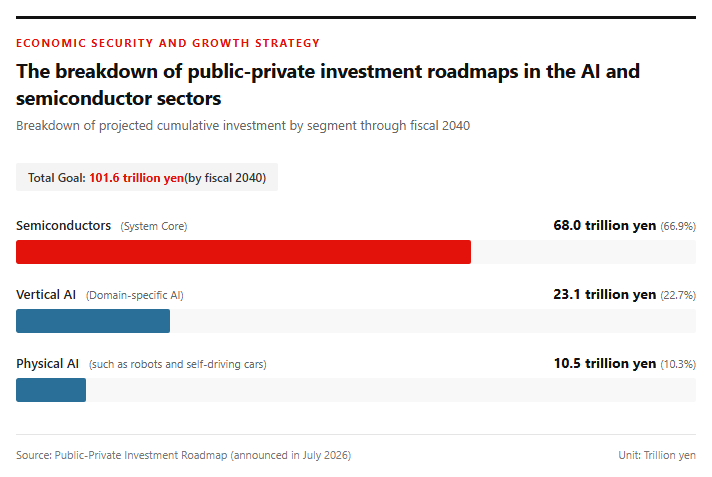The image size is (712, 477).
Task: Click the 23.1 trillion yen value
Action: (x=604, y=295)
